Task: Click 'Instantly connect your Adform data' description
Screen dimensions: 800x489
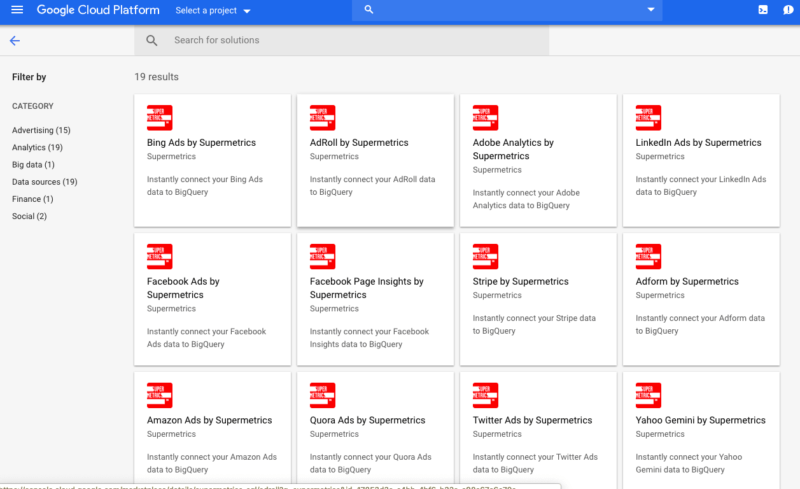Action: (700, 325)
